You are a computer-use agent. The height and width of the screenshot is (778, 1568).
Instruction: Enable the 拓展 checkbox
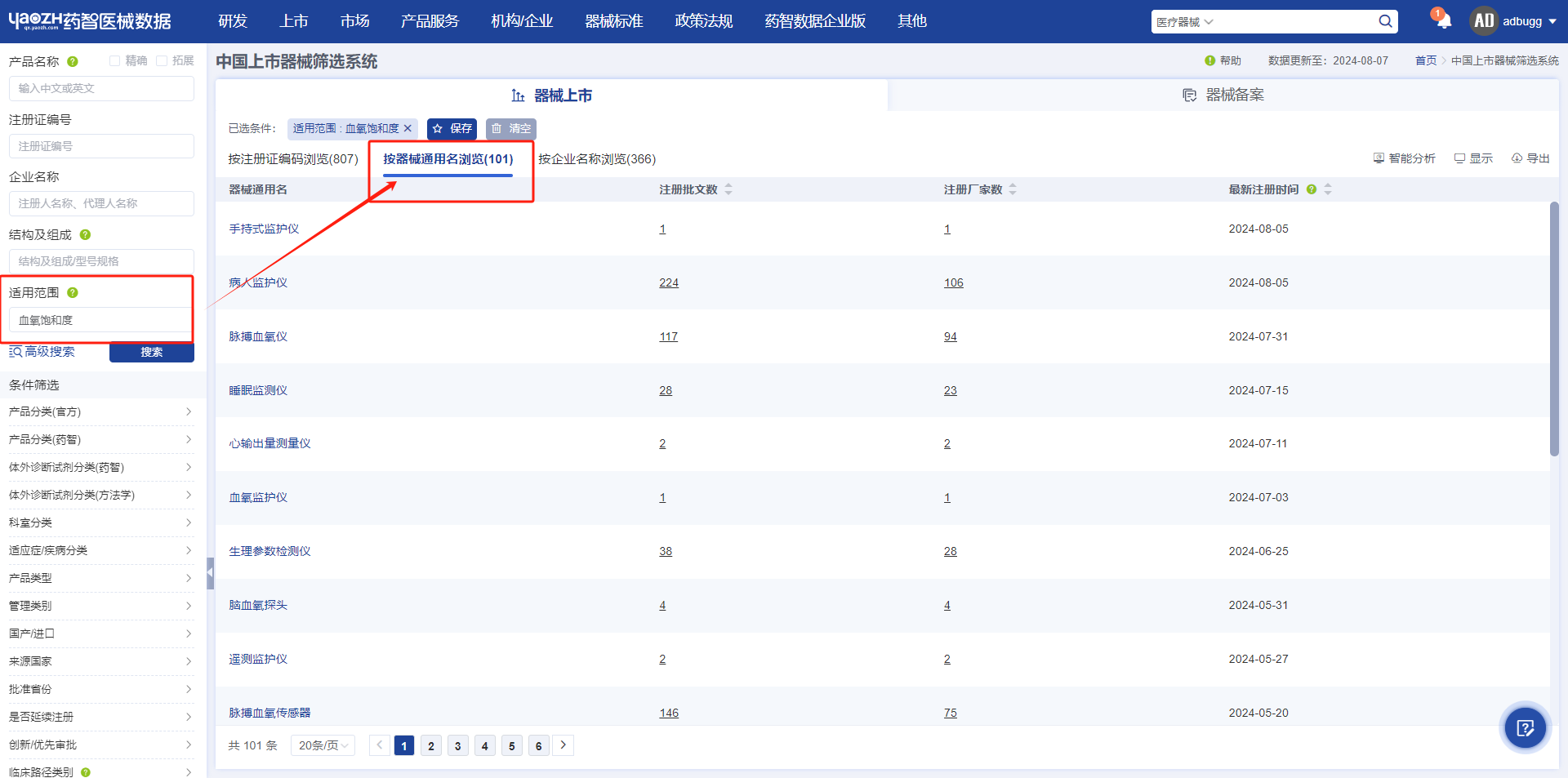click(x=162, y=60)
